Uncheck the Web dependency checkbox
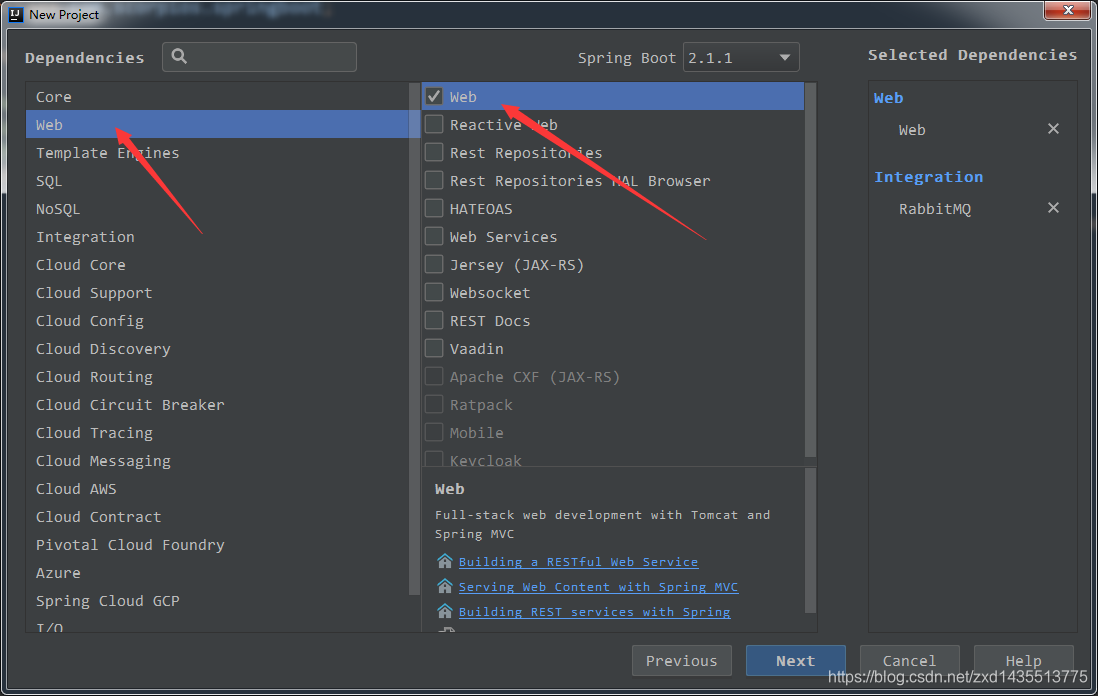 [434, 97]
